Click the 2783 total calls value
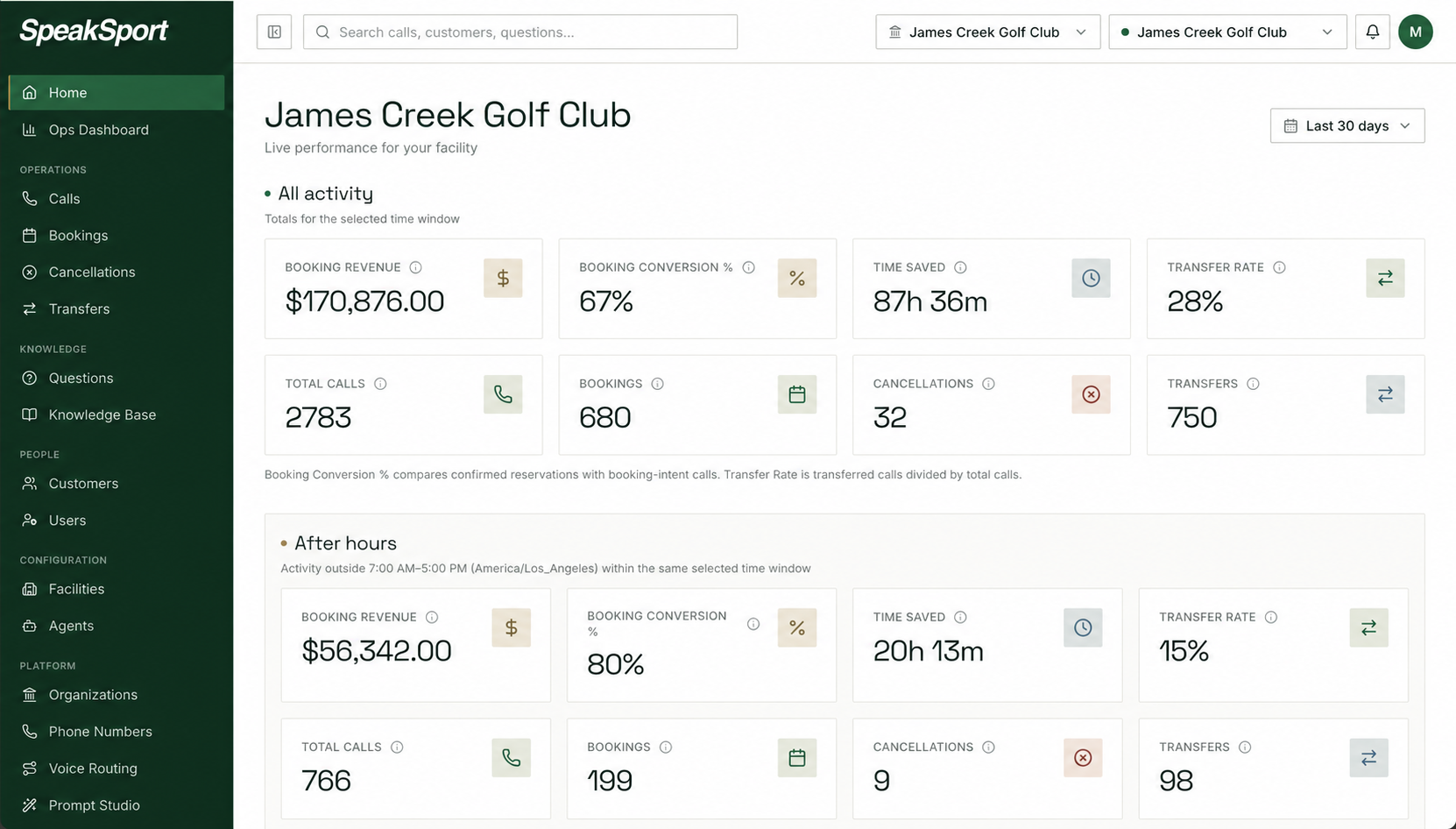The height and width of the screenshot is (829, 1456). (318, 418)
